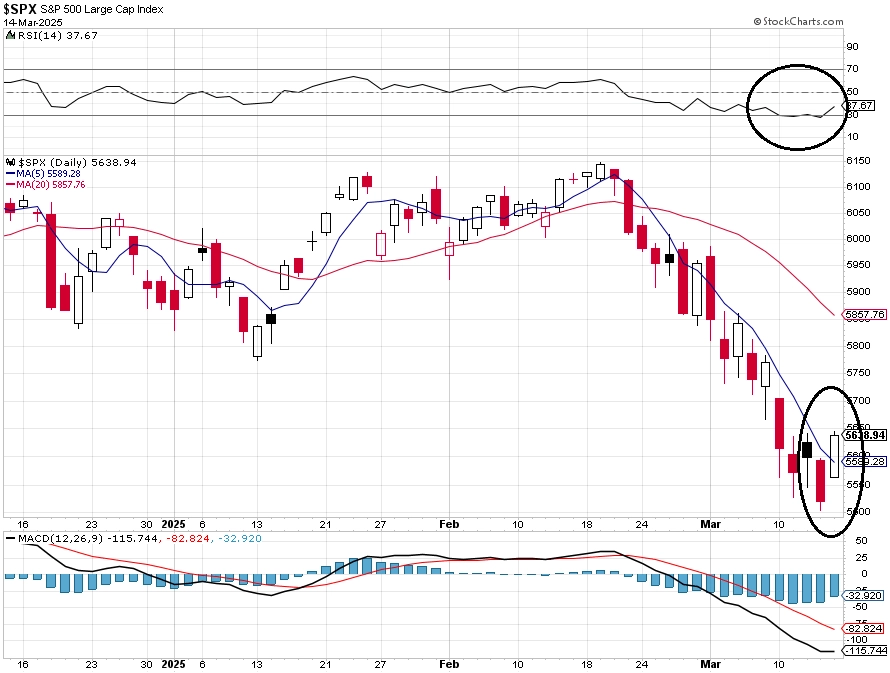Viewport: 890px width, 673px height.
Task: Click the Feb label on price axis
Action: point(448,524)
